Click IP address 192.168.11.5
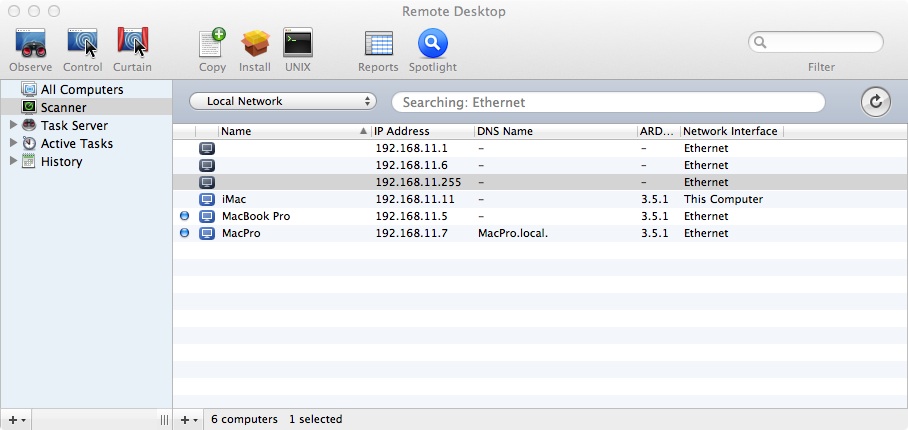 click(x=411, y=216)
